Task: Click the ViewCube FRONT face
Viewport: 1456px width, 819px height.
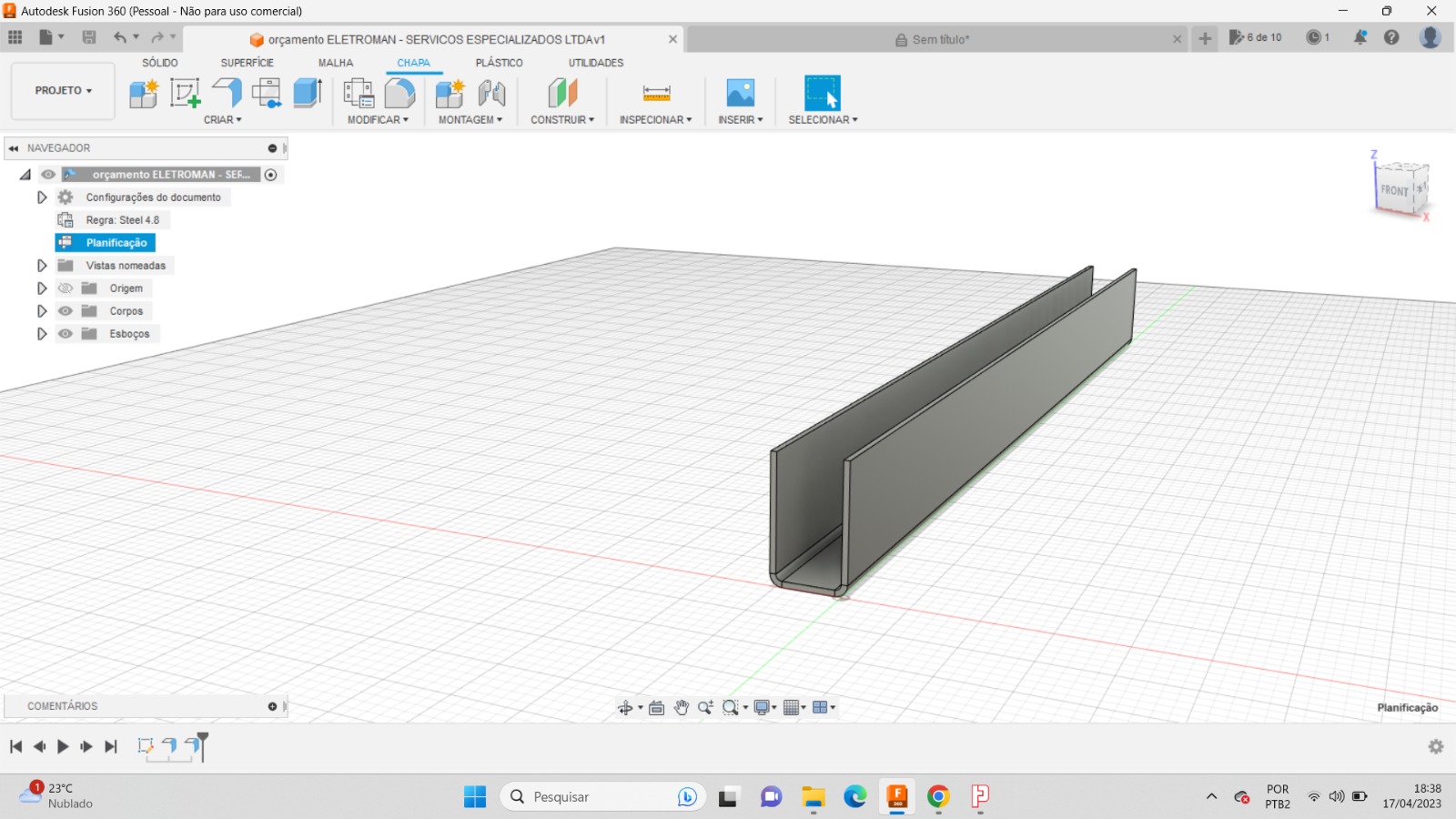Action: coord(1393,190)
